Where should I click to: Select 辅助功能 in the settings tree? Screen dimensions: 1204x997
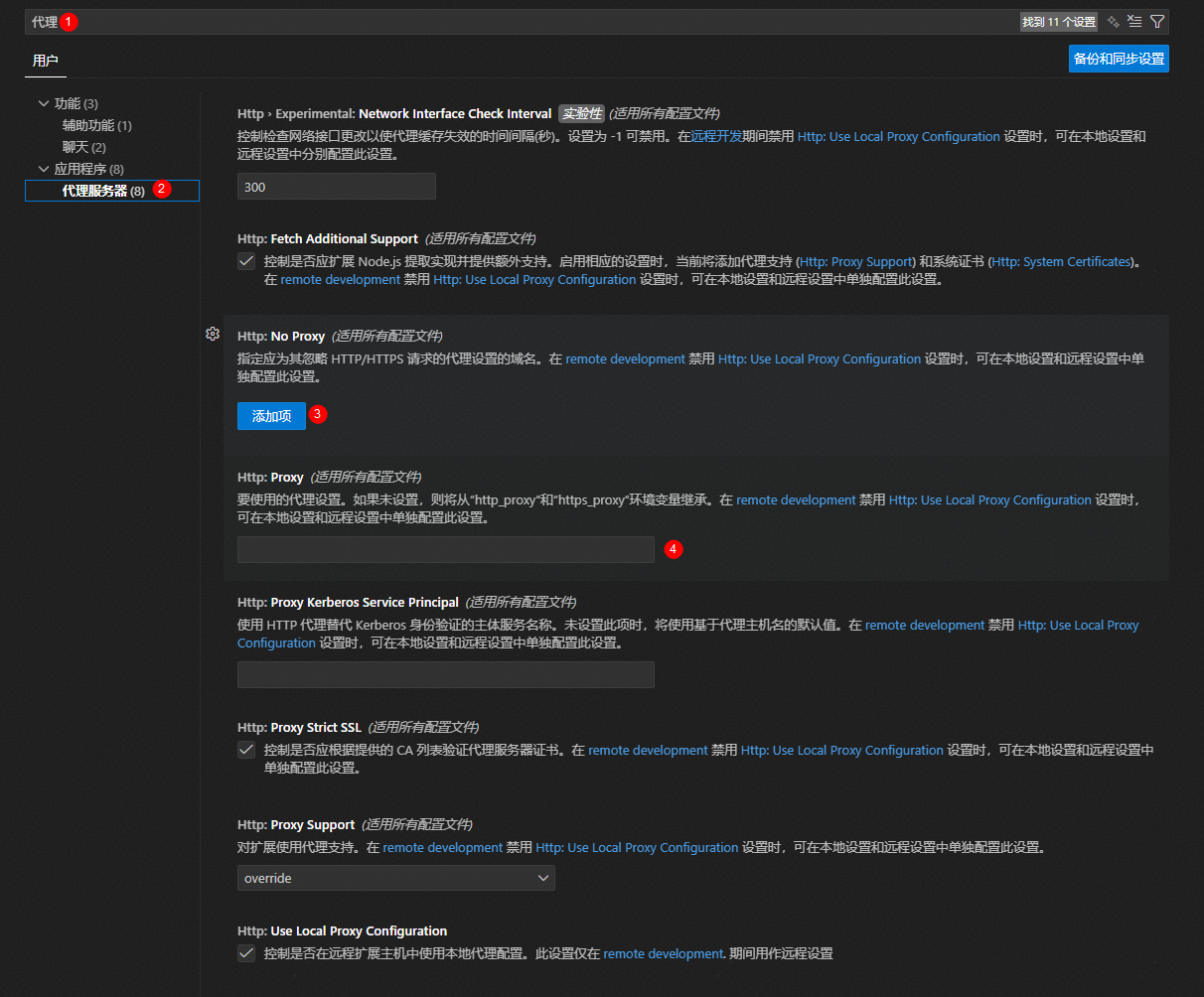click(x=96, y=125)
